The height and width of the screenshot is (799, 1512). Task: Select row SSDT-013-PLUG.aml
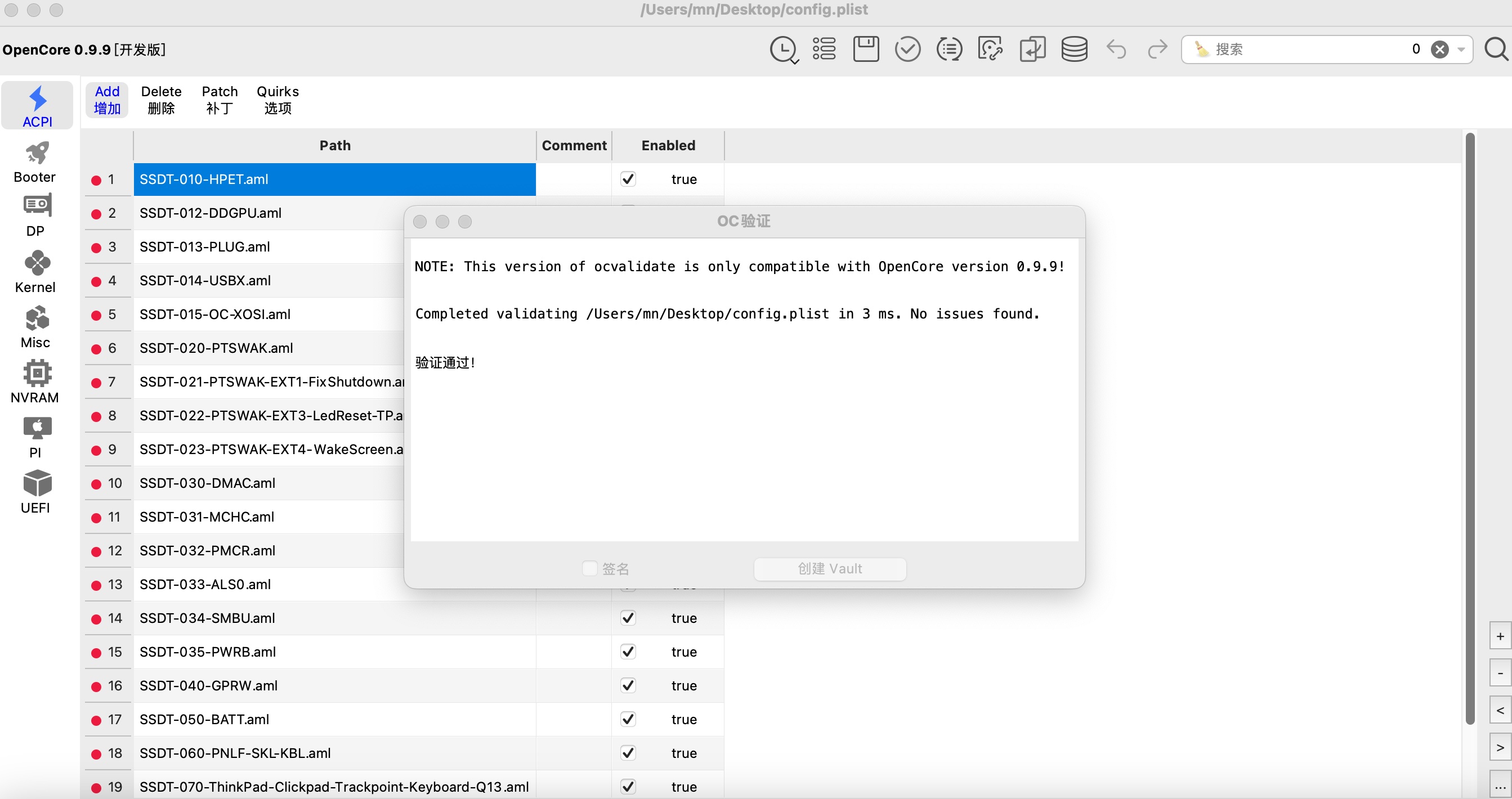click(269, 247)
